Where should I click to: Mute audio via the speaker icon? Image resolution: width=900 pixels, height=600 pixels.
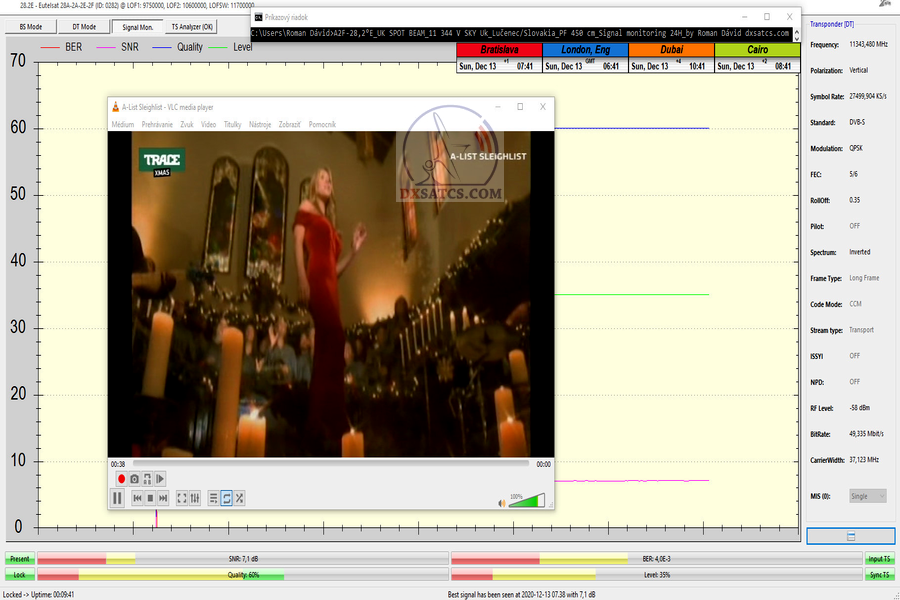click(x=501, y=502)
